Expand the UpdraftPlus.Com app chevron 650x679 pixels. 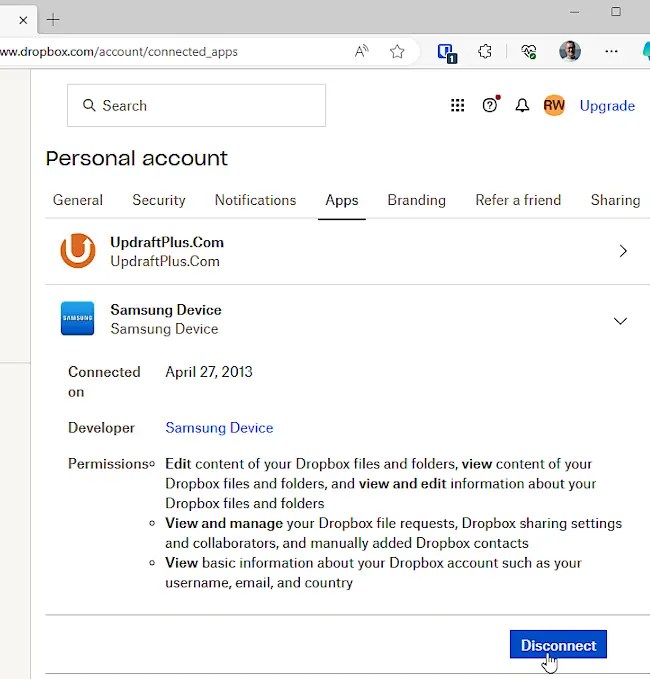click(x=623, y=251)
